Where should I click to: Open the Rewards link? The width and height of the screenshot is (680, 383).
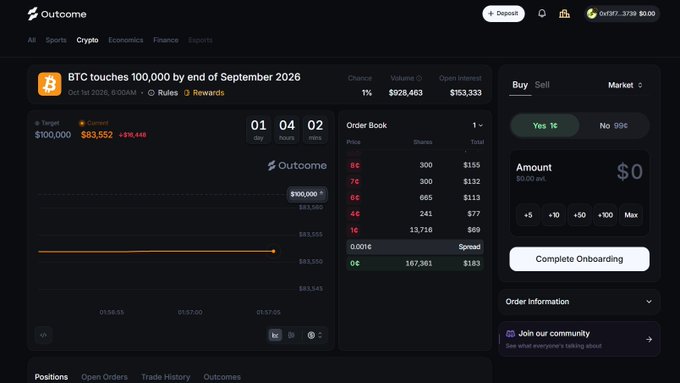[x=204, y=93]
